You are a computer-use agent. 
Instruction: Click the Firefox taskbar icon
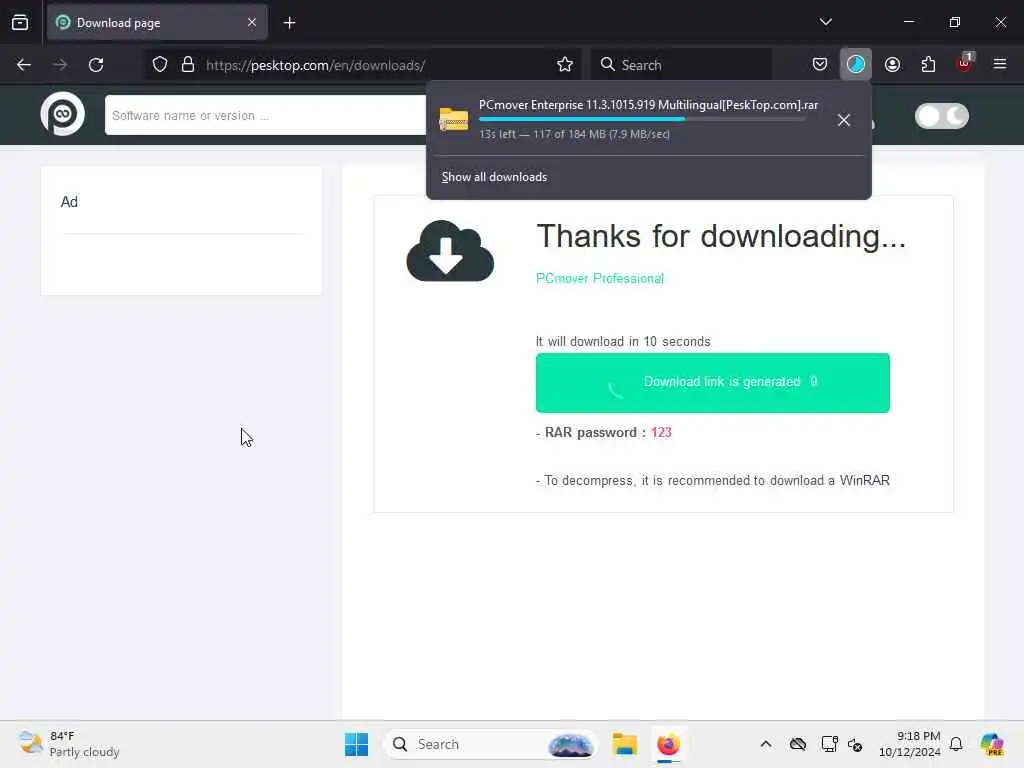coord(668,744)
